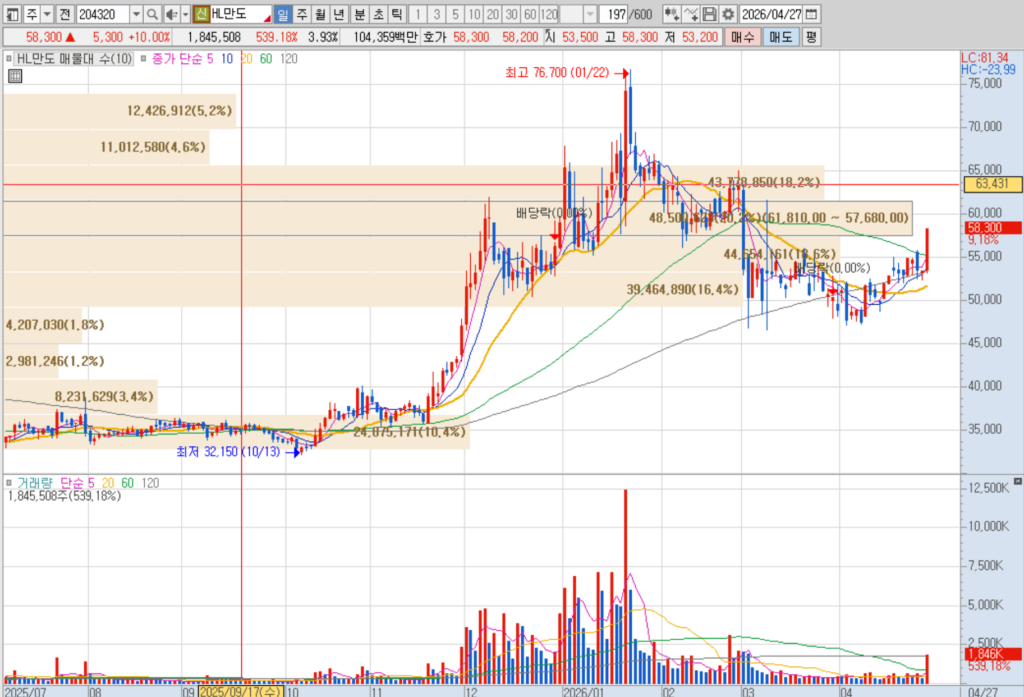Click the red corner mark in stock name box
This screenshot has height=697, width=1024.
(267, 18)
